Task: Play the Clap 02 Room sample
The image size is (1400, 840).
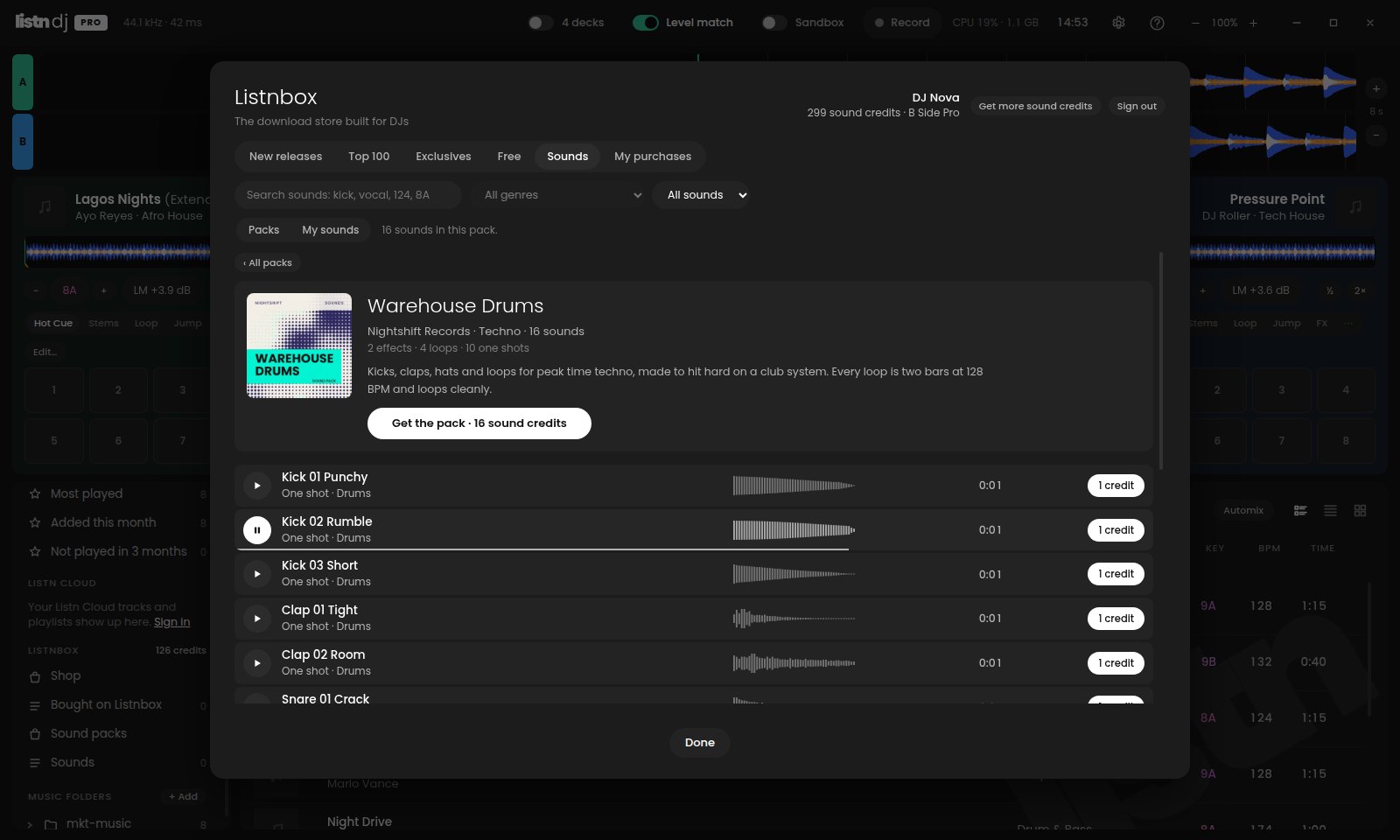Action: (257, 663)
